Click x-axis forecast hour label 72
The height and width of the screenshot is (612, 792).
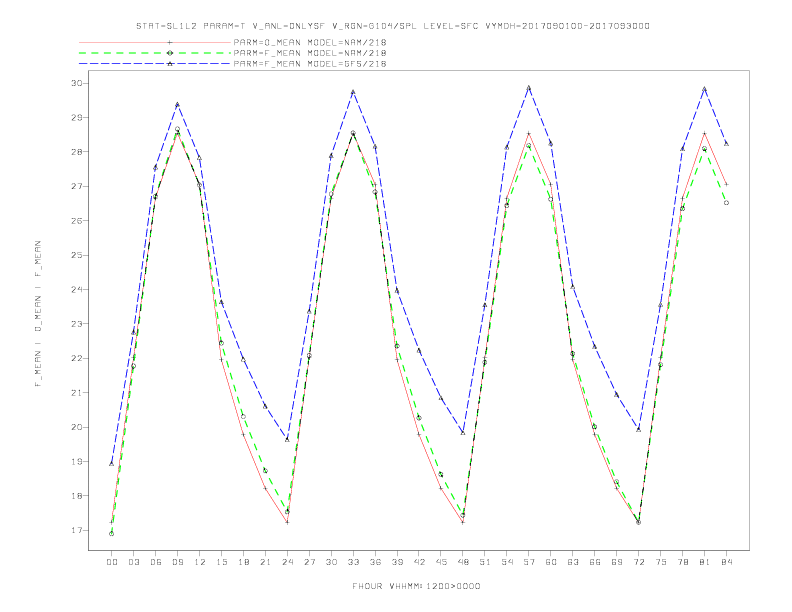(639, 562)
